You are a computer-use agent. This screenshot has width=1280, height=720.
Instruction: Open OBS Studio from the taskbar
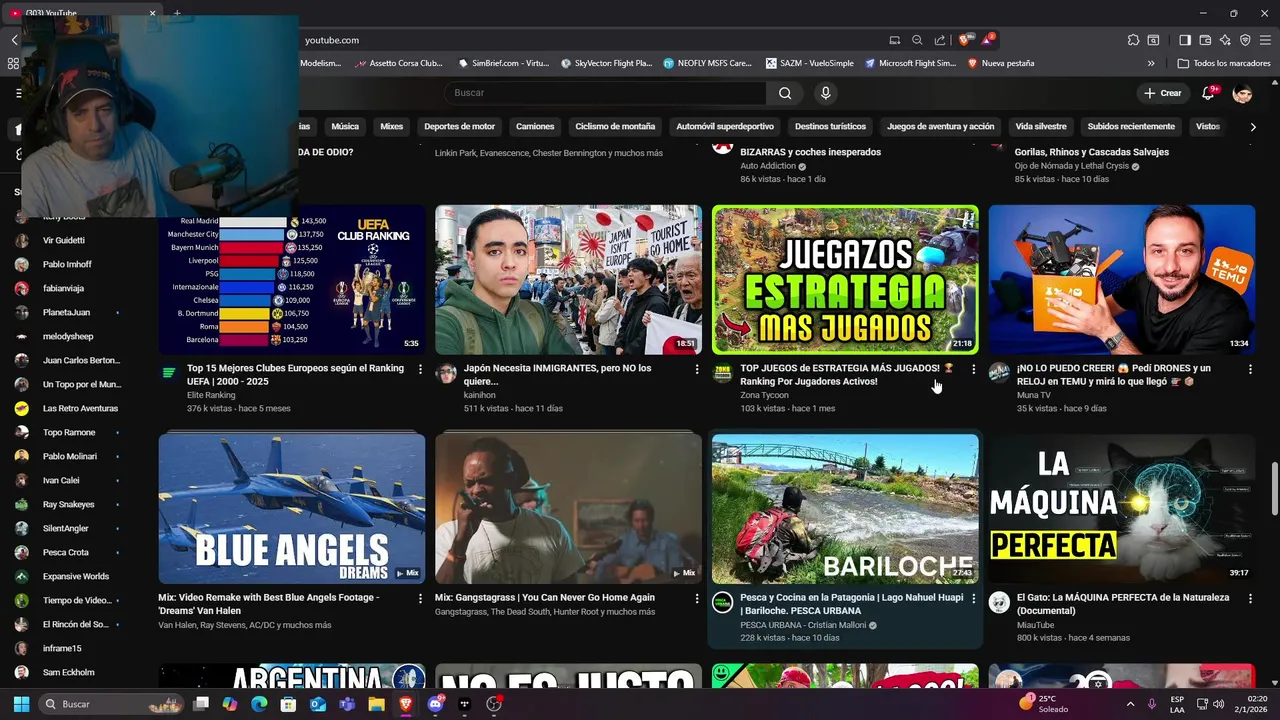(493, 704)
